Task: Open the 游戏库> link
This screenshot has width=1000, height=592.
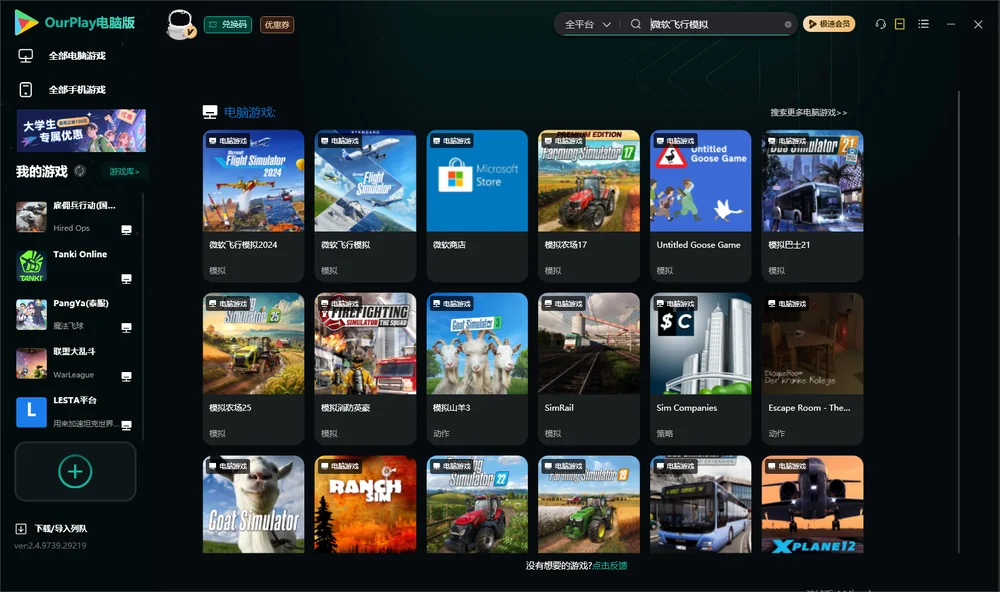Action: (124, 172)
